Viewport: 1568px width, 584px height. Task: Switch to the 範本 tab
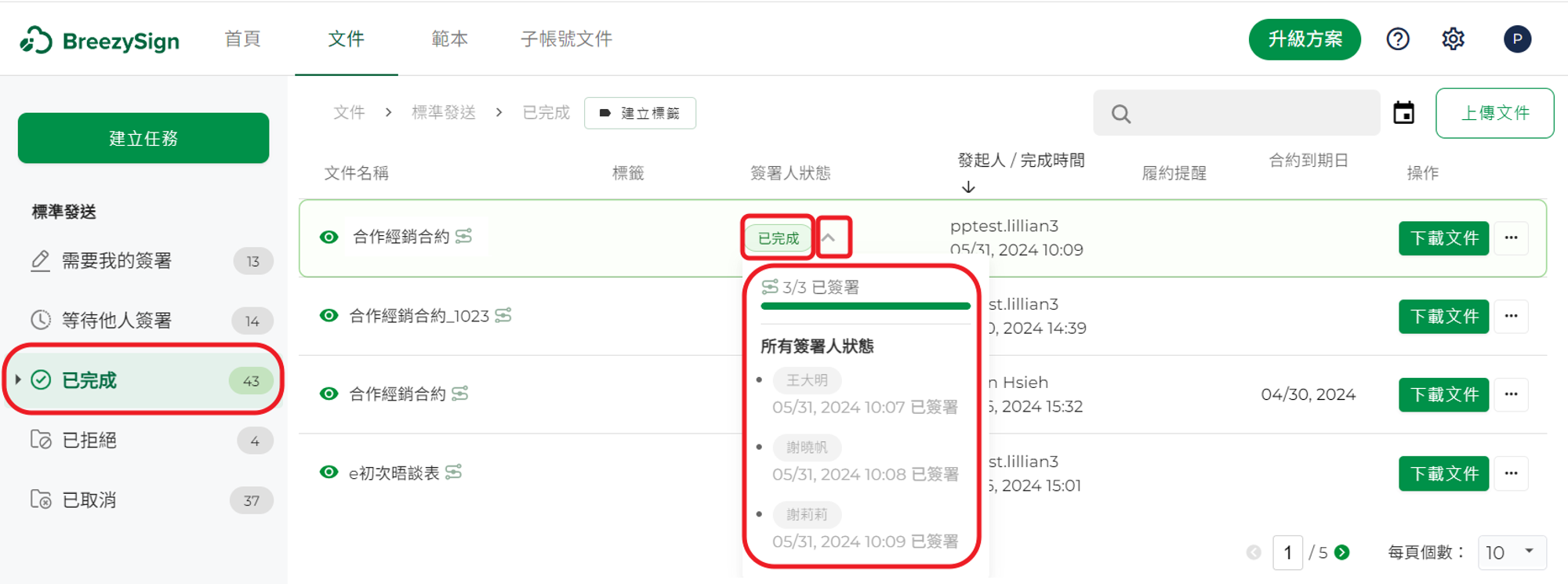[x=449, y=38]
